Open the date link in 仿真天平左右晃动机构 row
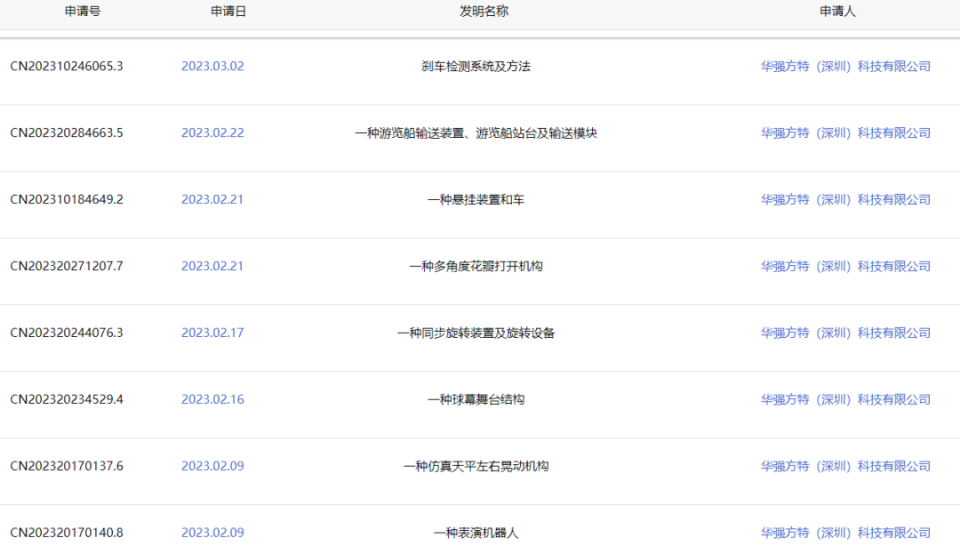 coord(212,466)
